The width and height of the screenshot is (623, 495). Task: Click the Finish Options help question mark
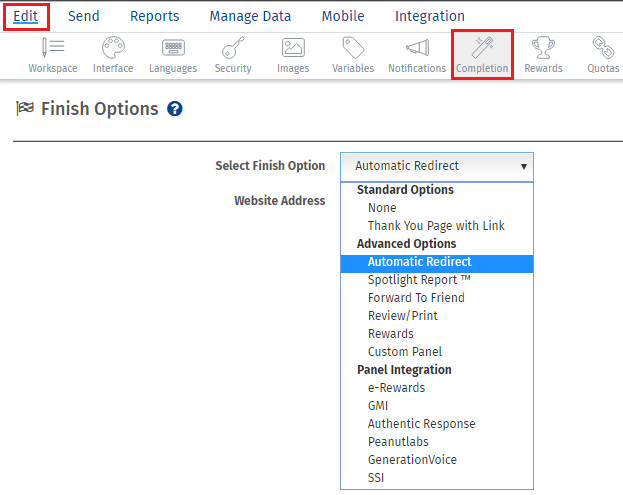pyautogui.click(x=175, y=108)
